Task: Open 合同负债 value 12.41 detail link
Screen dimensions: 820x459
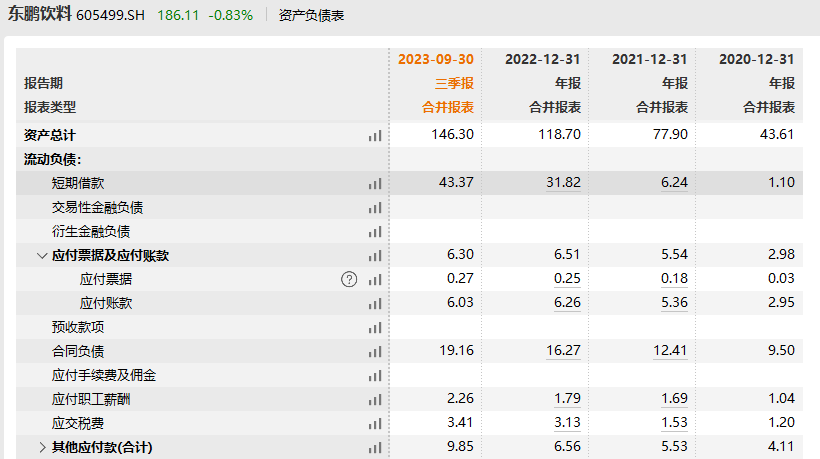Action: pos(670,351)
